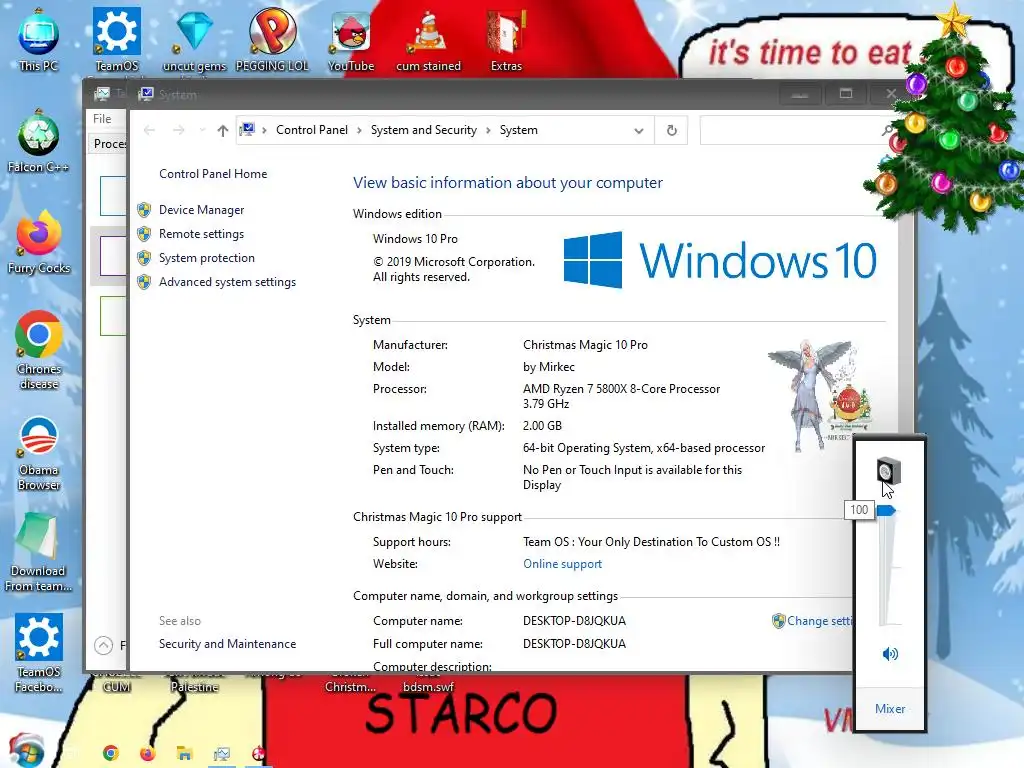Go up one level with Up arrow
This screenshot has width=1024, height=768.
click(x=223, y=131)
